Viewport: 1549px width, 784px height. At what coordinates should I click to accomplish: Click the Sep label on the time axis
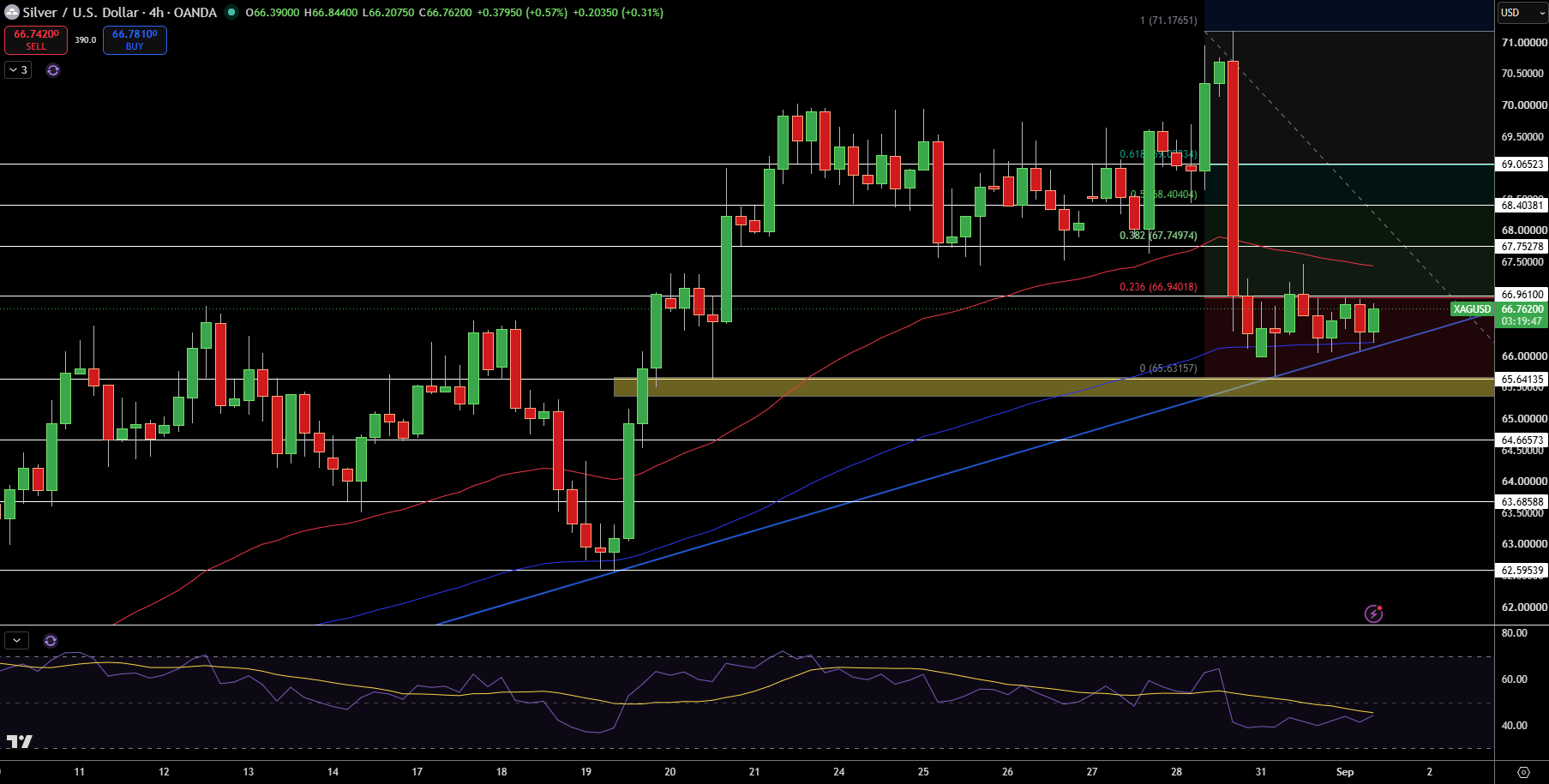click(x=1345, y=772)
